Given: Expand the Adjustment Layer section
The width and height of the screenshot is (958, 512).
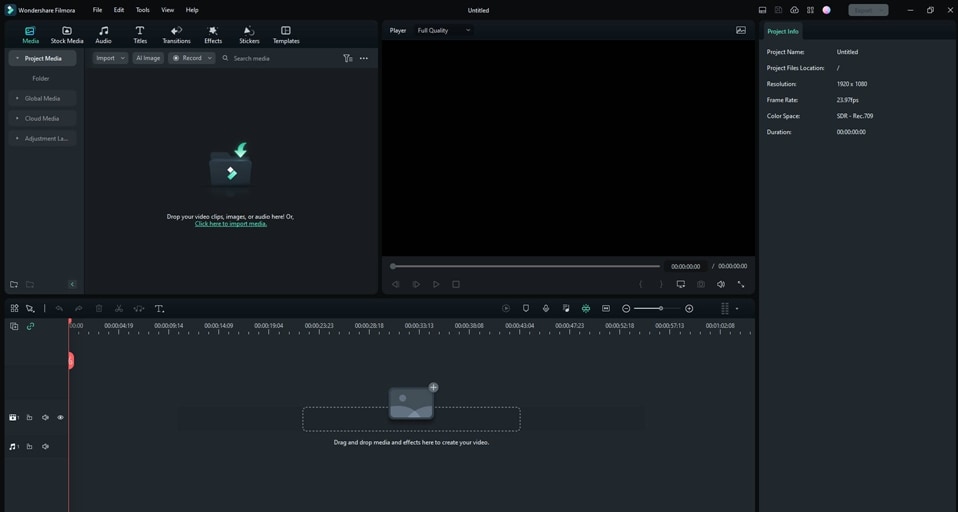Looking at the screenshot, I should [x=17, y=139].
